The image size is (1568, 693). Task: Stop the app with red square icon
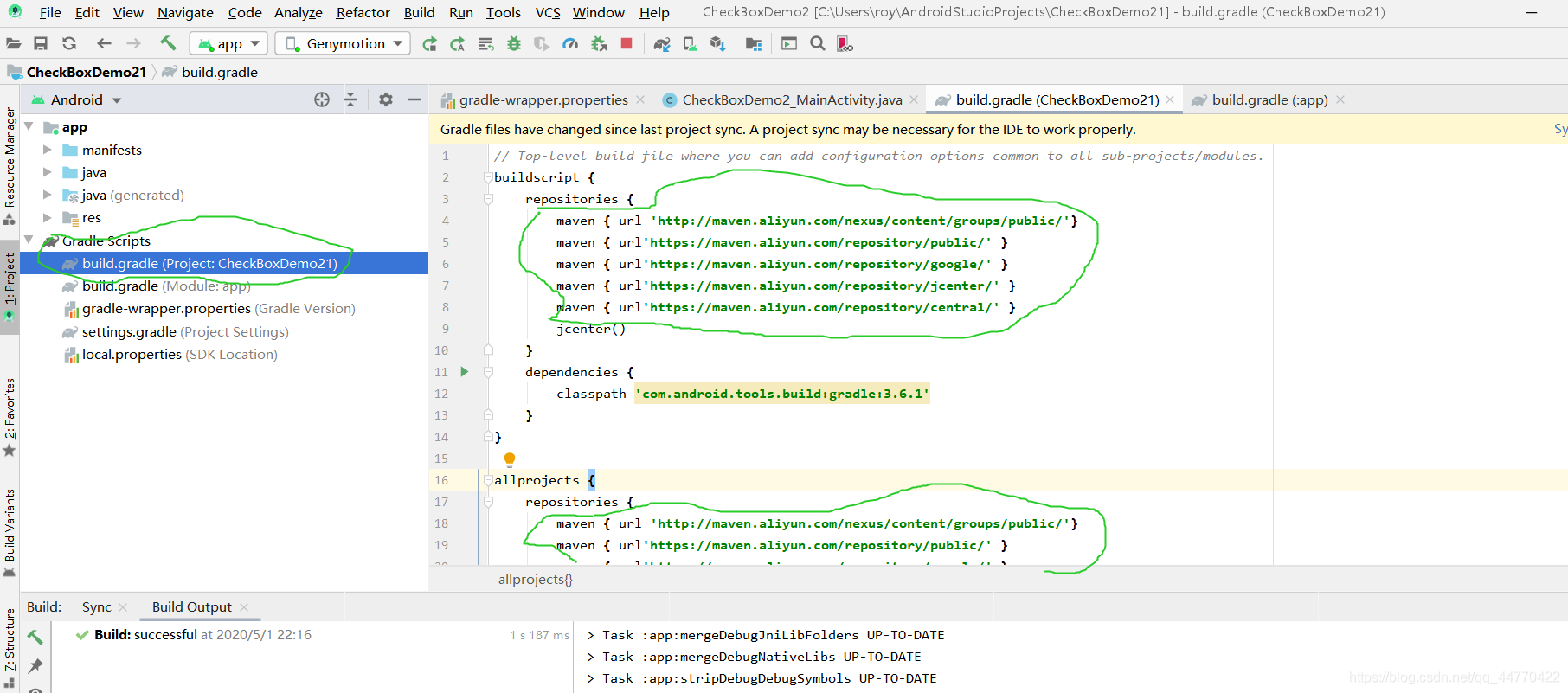pyautogui.click(x=627, y=43)
